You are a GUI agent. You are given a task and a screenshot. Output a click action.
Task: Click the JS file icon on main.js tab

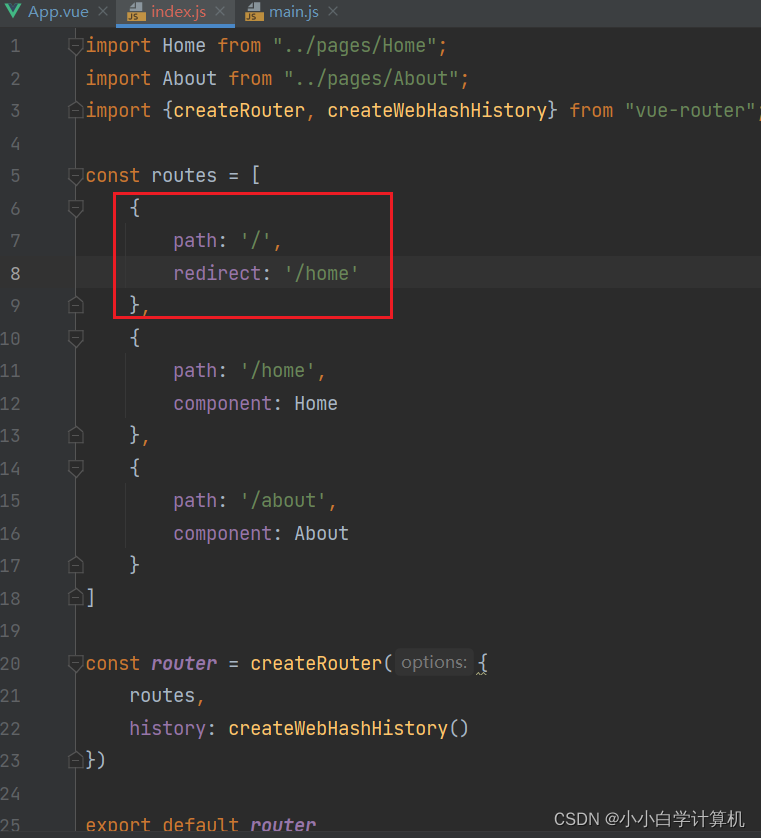tap(254, 12)
